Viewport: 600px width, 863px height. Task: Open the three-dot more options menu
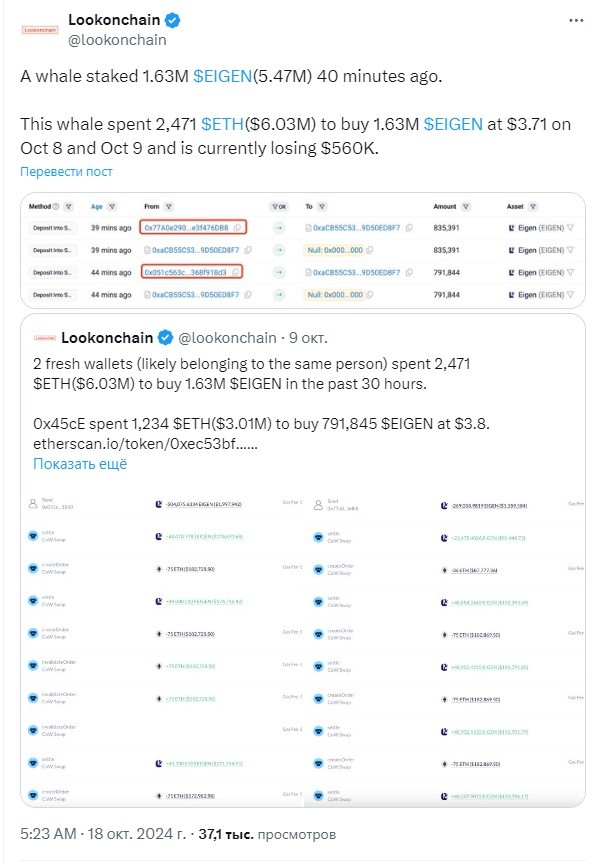576,21
